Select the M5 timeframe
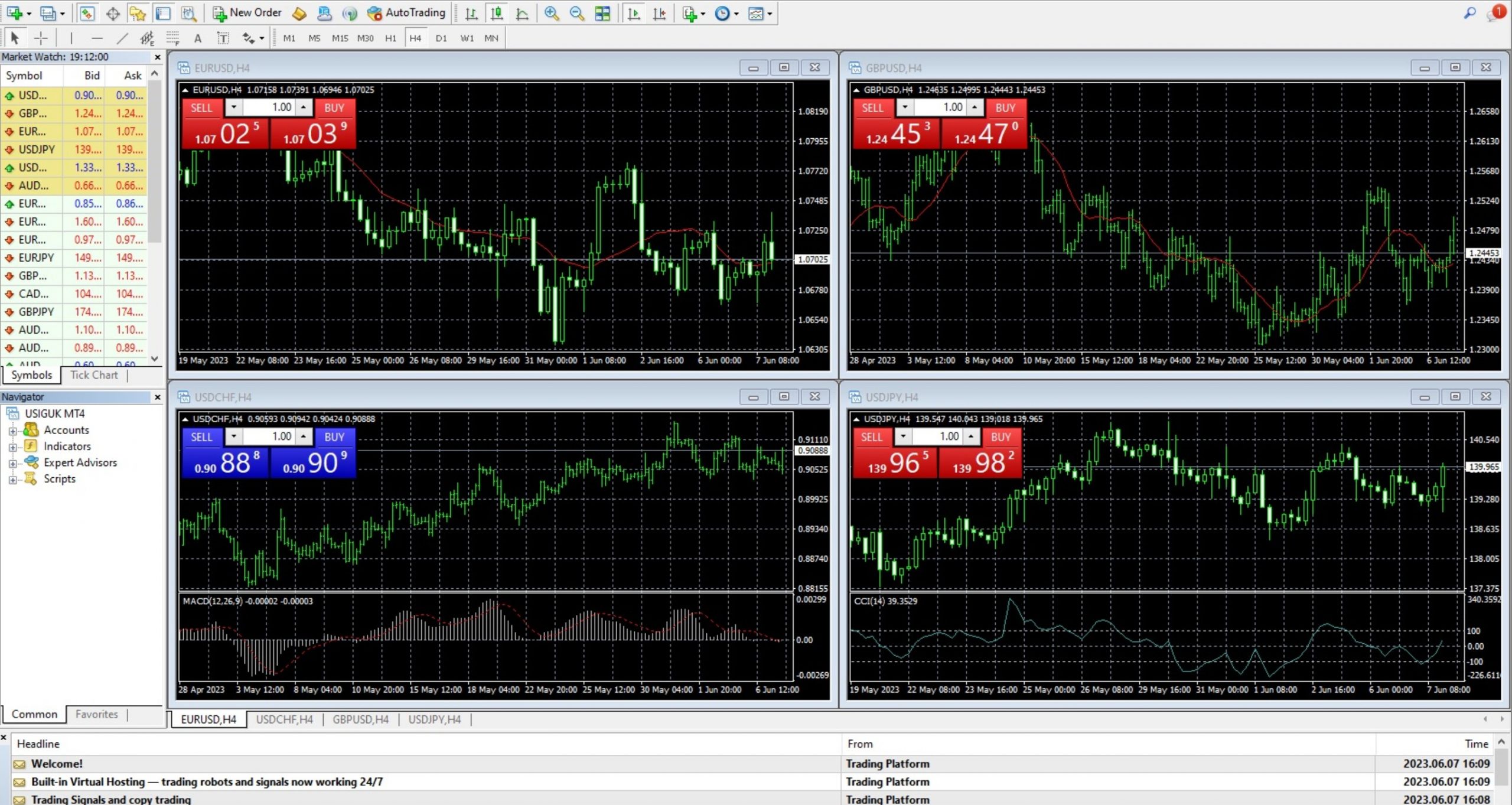Viewport: 1512px width, 805px height. pyautogui.click(x=314, y=38)
